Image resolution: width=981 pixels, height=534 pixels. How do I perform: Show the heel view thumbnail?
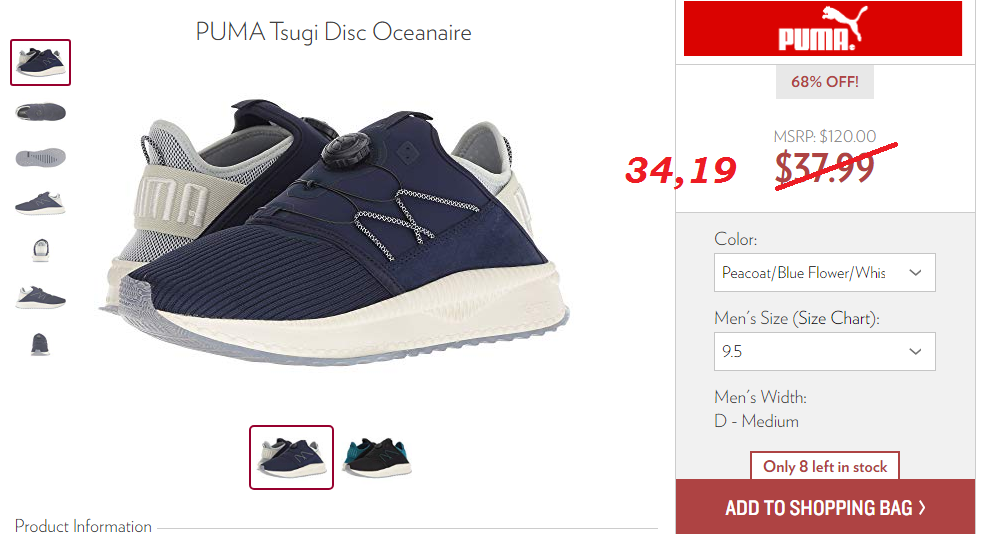point(40,345)
